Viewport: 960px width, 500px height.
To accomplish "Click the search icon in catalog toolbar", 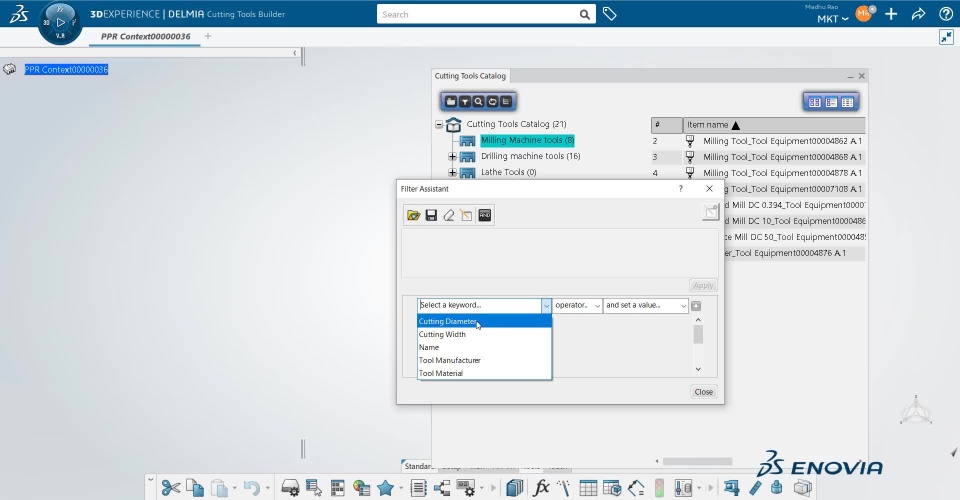I will (478, 102).
